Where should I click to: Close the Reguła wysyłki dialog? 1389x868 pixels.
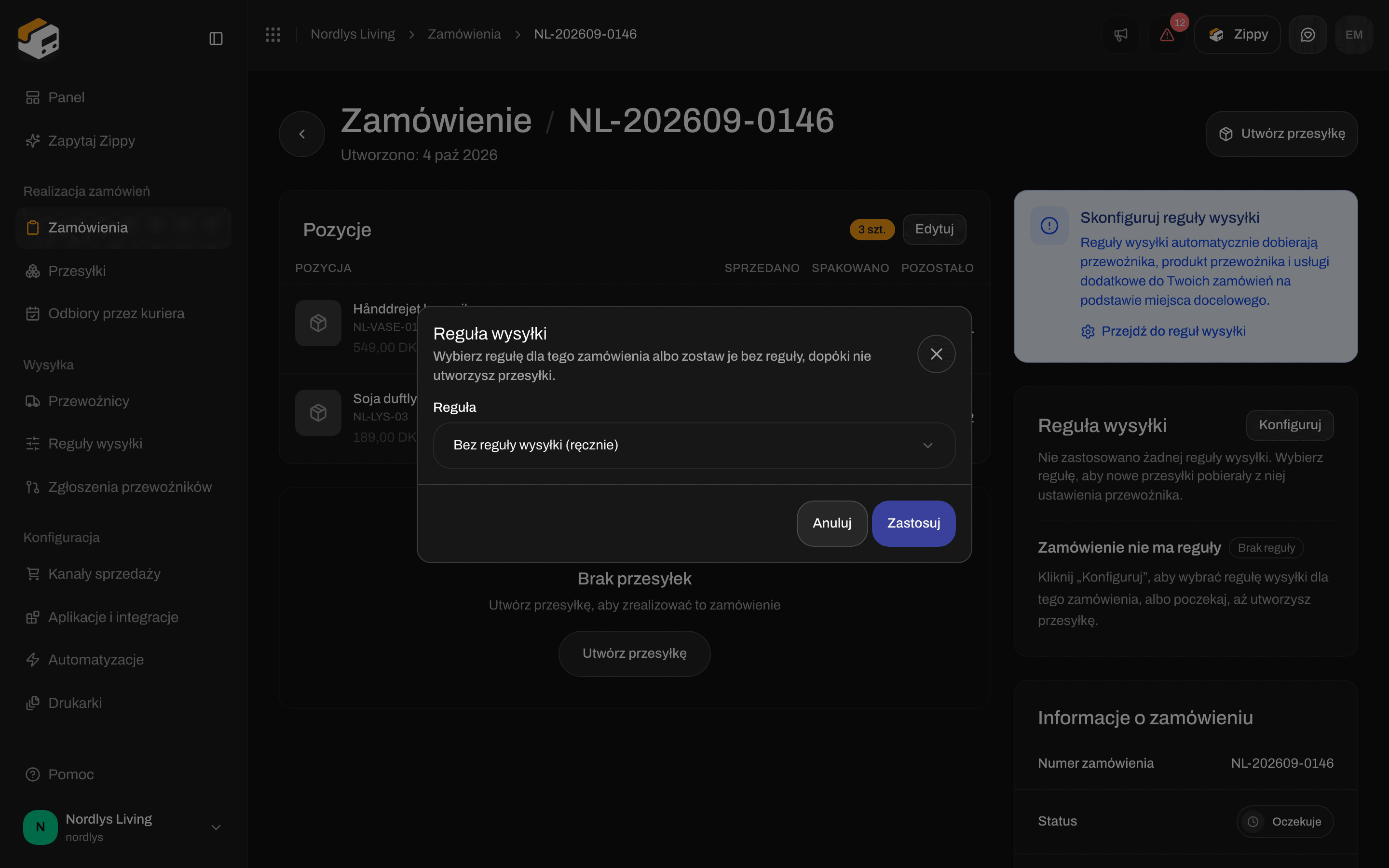tap(936, 353)
